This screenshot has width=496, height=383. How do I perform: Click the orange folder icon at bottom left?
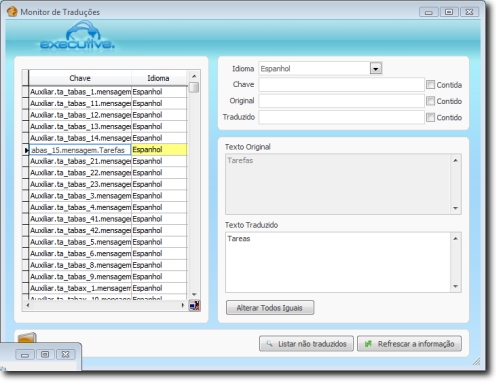(x=27, y=338)
